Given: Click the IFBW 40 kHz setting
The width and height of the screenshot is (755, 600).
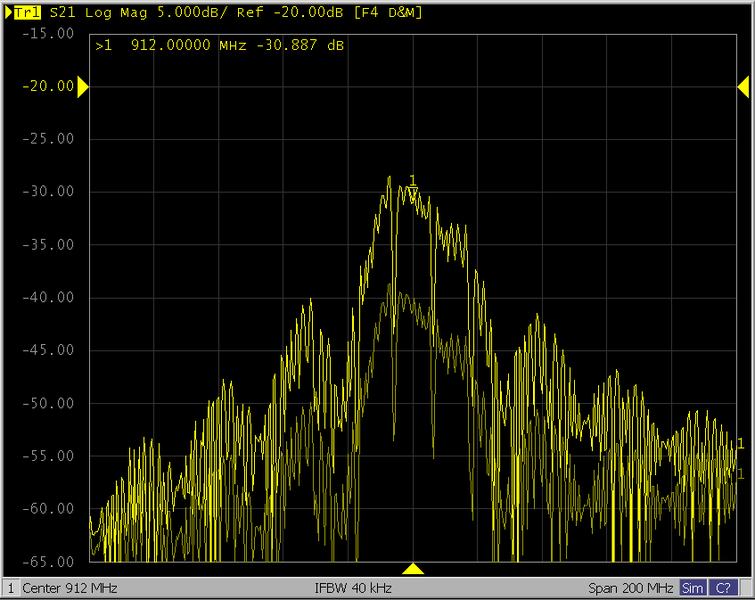Looking at the screenshot, I should (354, 588).
